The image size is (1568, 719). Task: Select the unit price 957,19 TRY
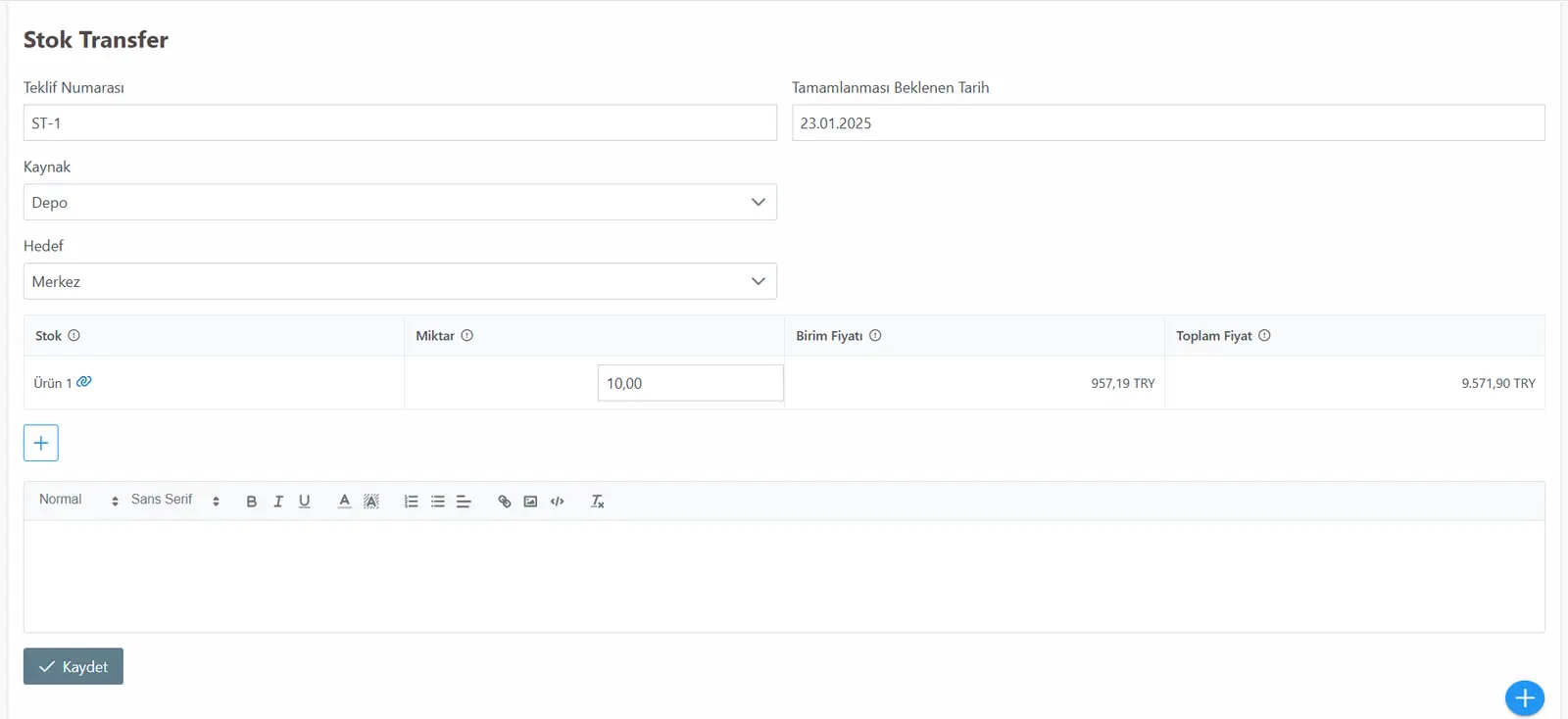pyautogui.click(x=1123, y=383)
